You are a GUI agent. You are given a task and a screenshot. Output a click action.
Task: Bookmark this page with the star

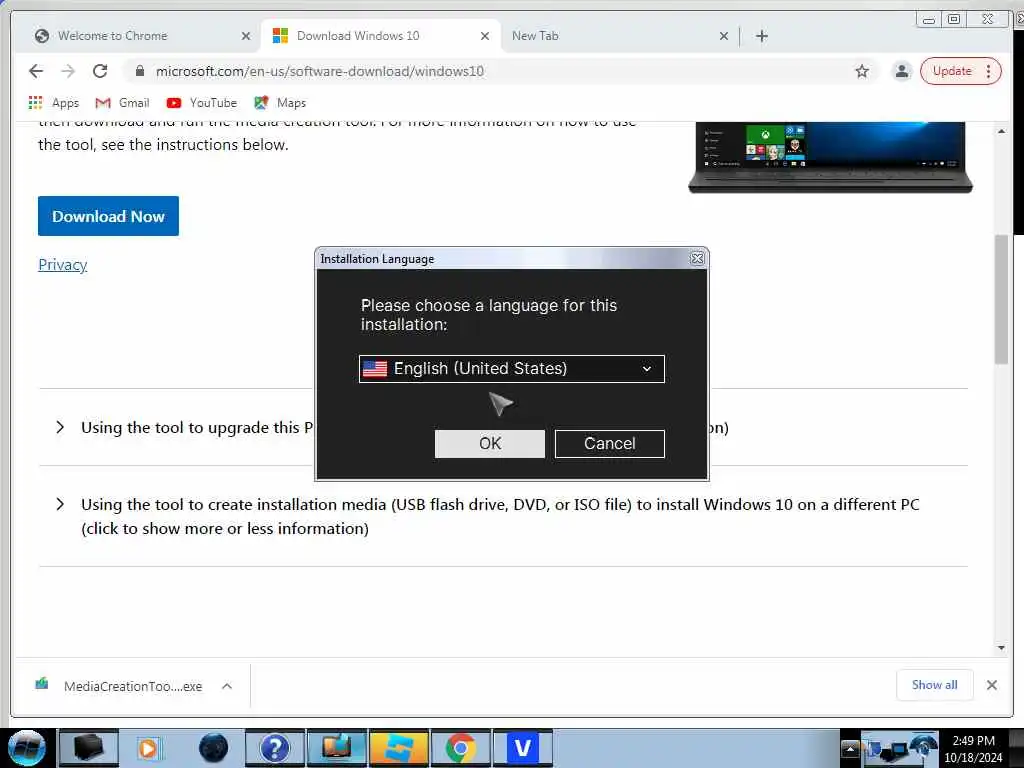pyautogui.click(x=862, y=71)
